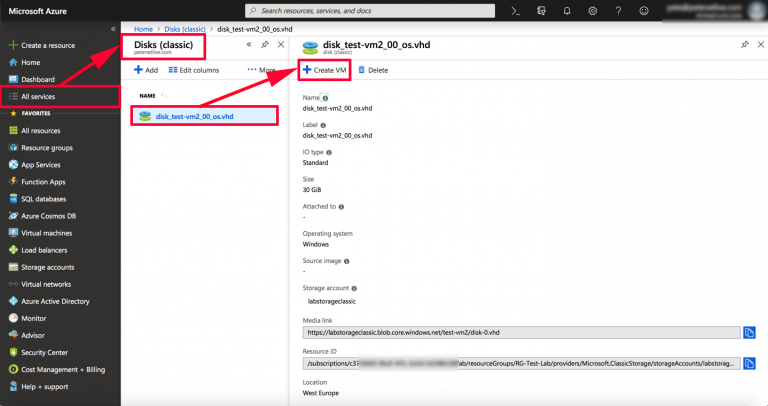768x406 pixels.
Task: Click Add in the Disks toolbar
Action: point(146,70)
